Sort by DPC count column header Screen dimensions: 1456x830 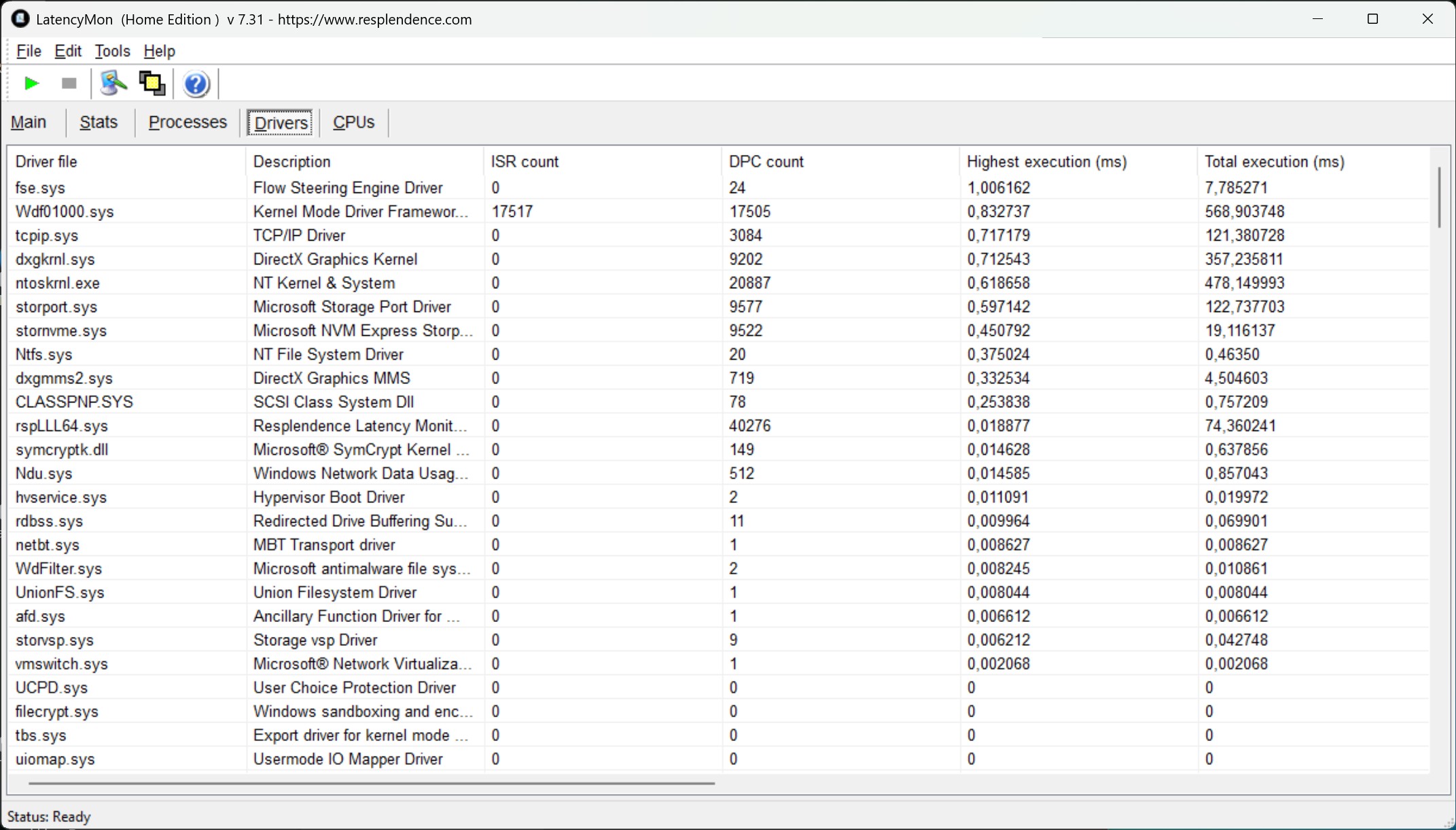(x=766, y=162)
